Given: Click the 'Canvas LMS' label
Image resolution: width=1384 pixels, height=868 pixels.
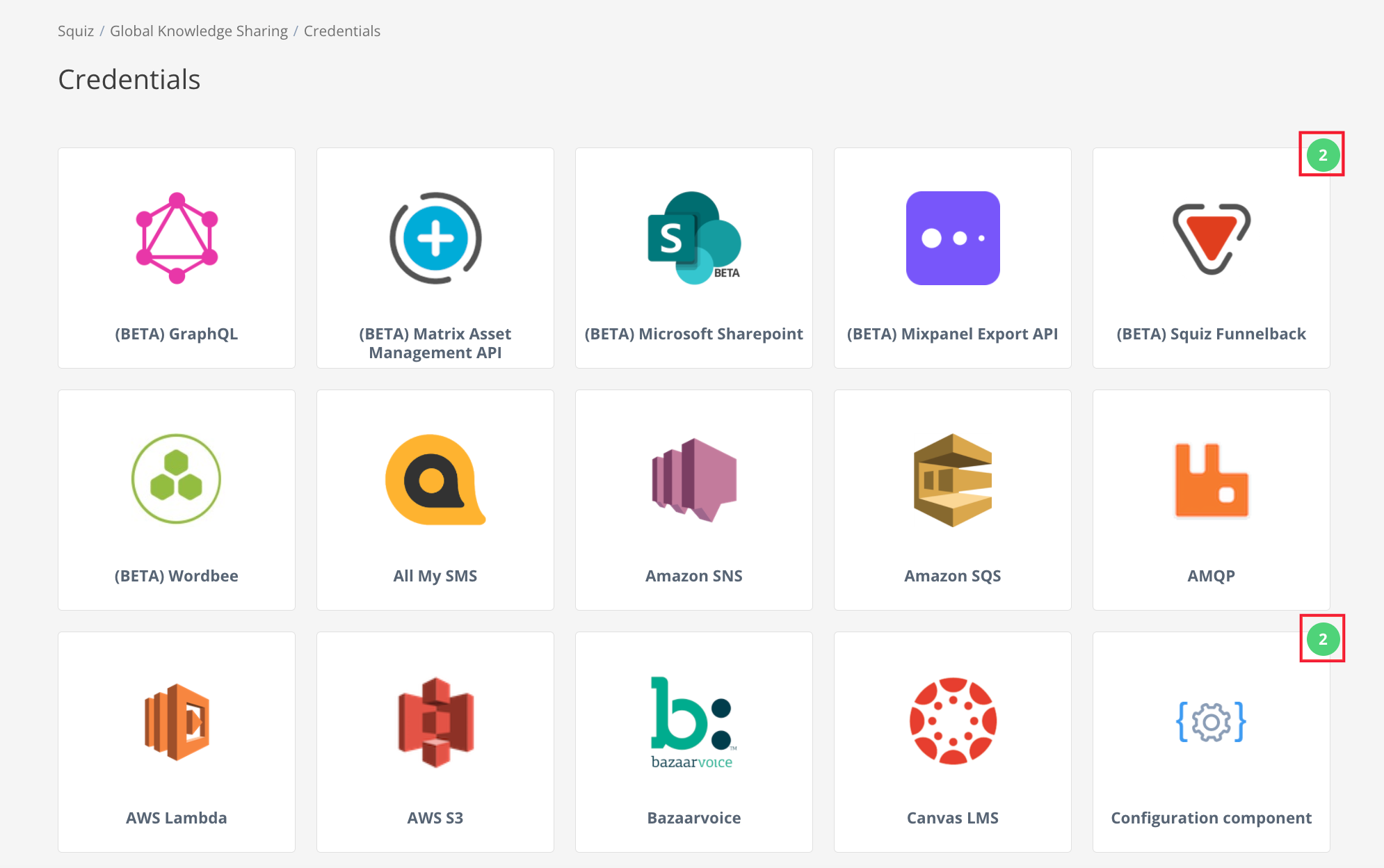Looking at the screenshot, I should (x=953, y=818).
